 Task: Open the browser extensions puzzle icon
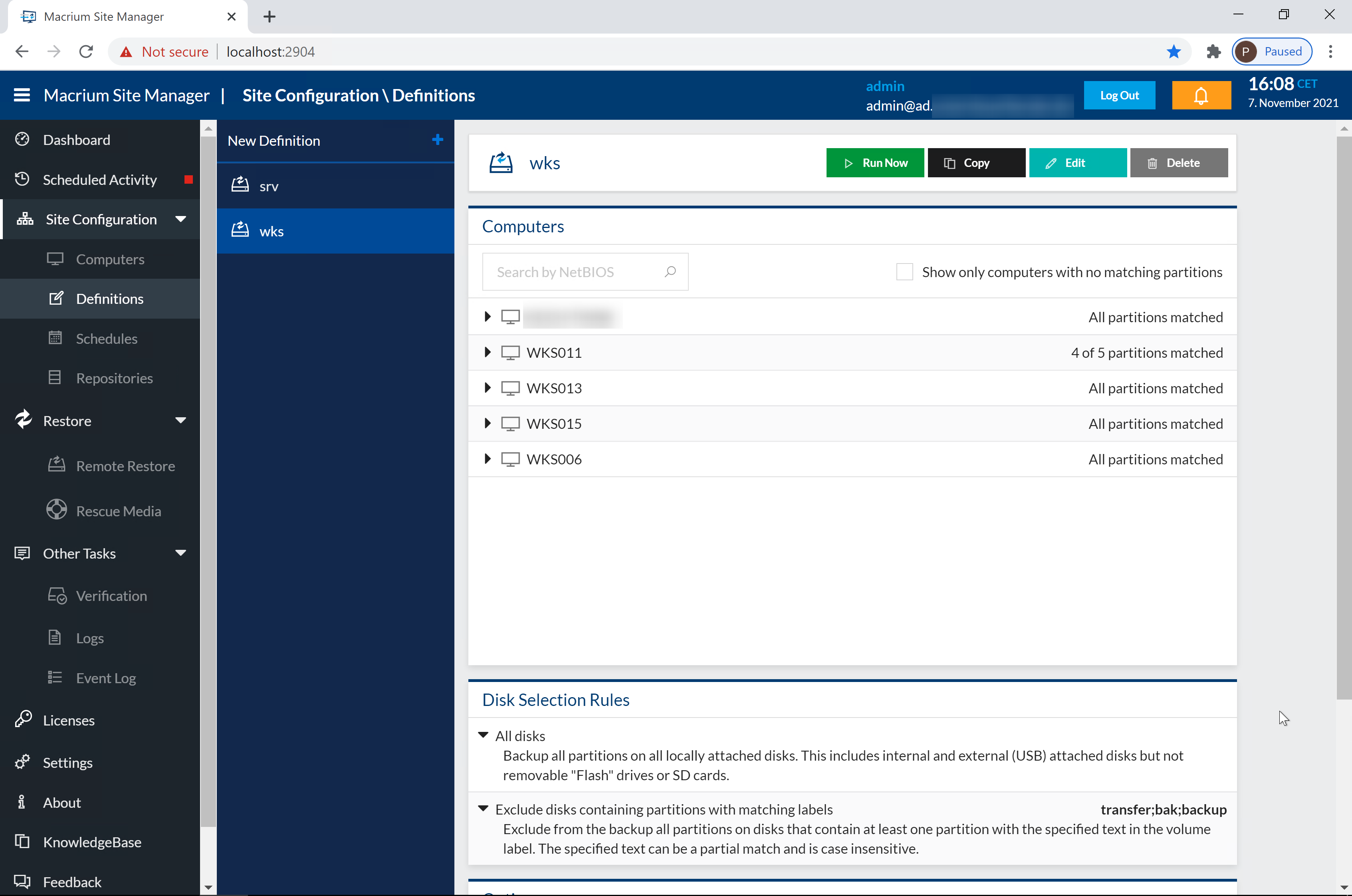[1213, 52]
